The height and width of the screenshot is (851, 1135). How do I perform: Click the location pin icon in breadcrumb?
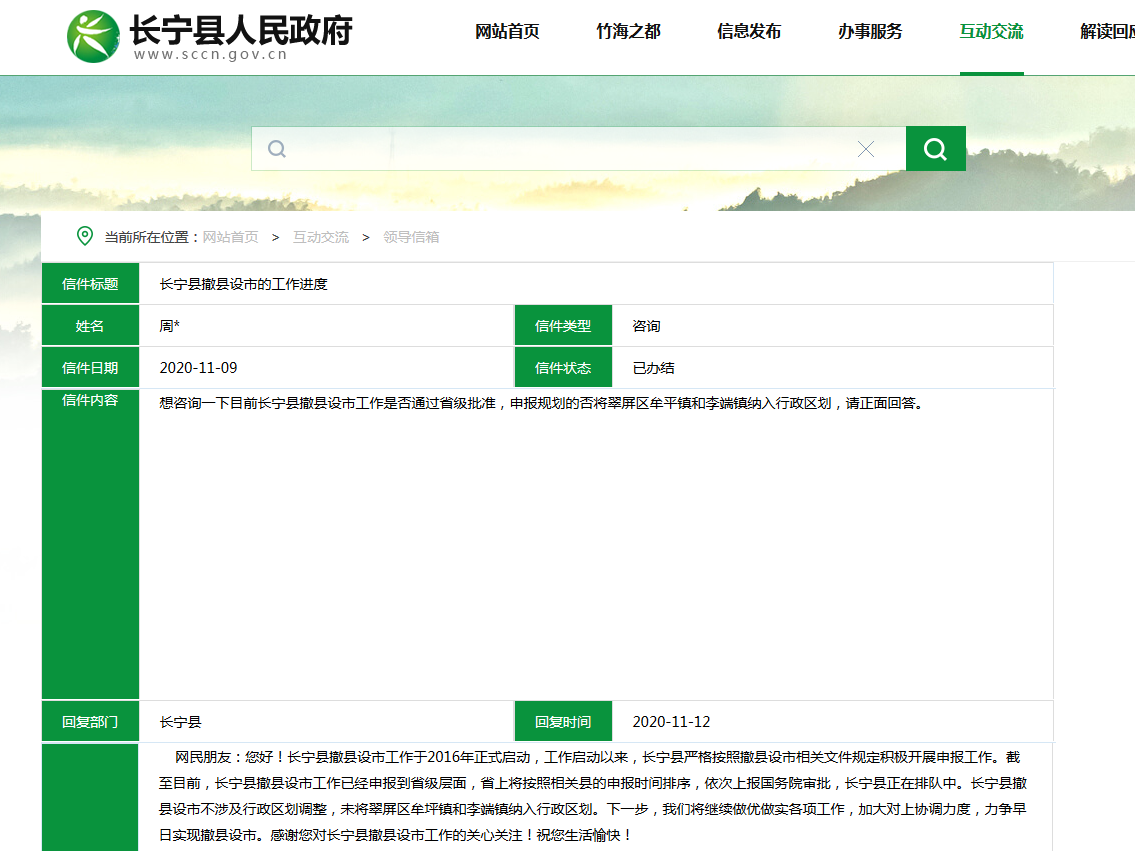(85, 236)
